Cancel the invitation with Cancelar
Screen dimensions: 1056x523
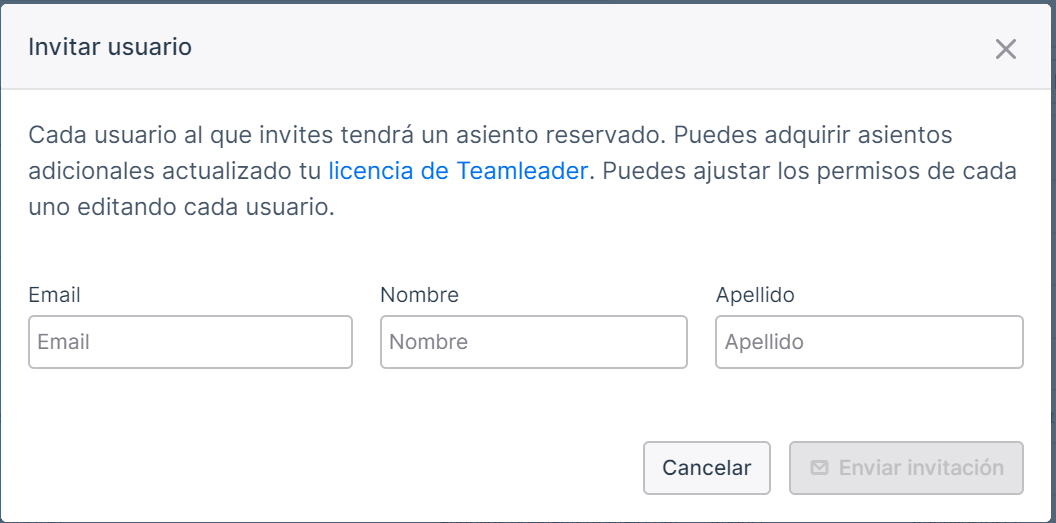[706, 468]
